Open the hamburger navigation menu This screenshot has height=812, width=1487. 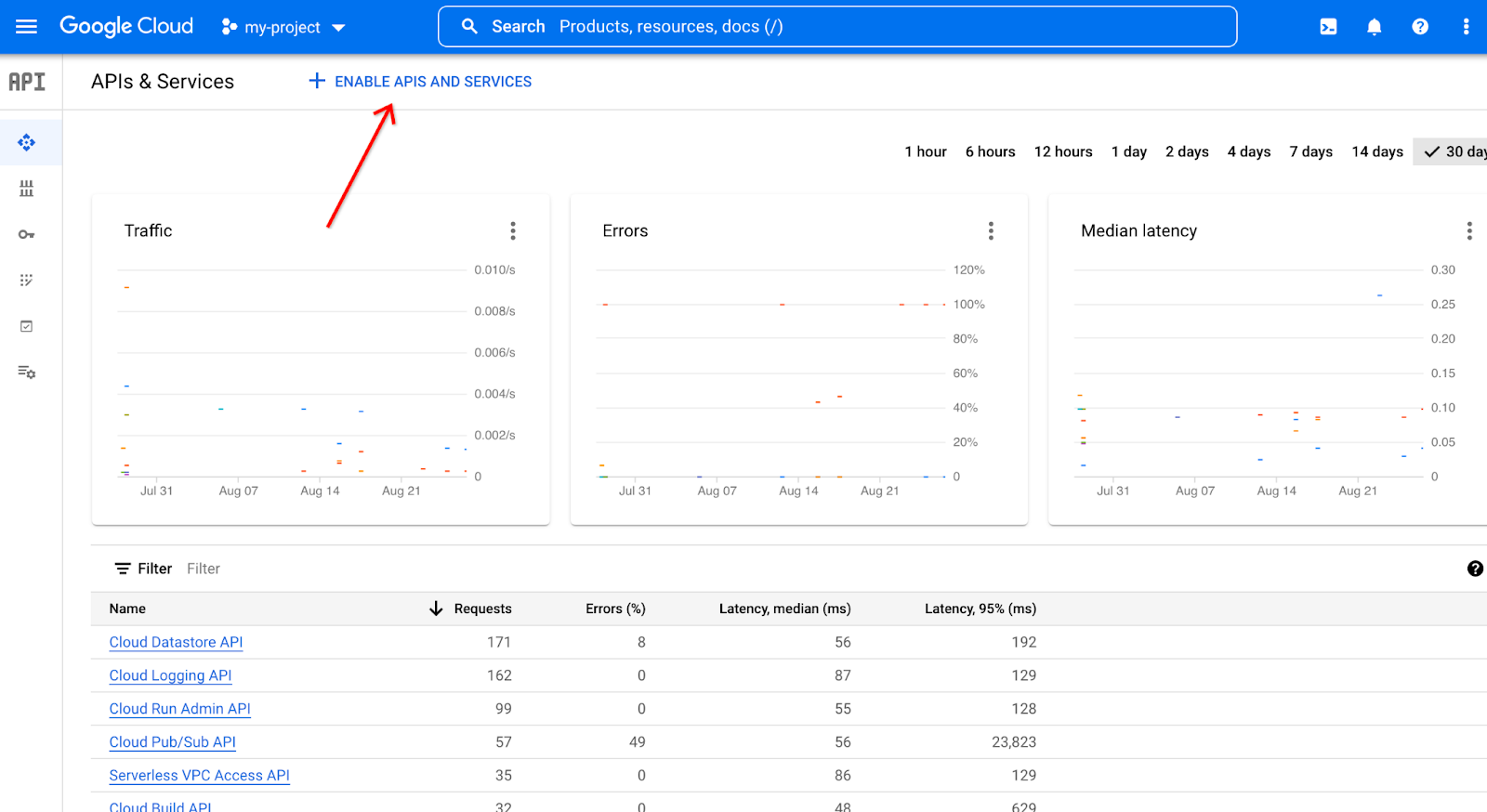coord(26,27)
